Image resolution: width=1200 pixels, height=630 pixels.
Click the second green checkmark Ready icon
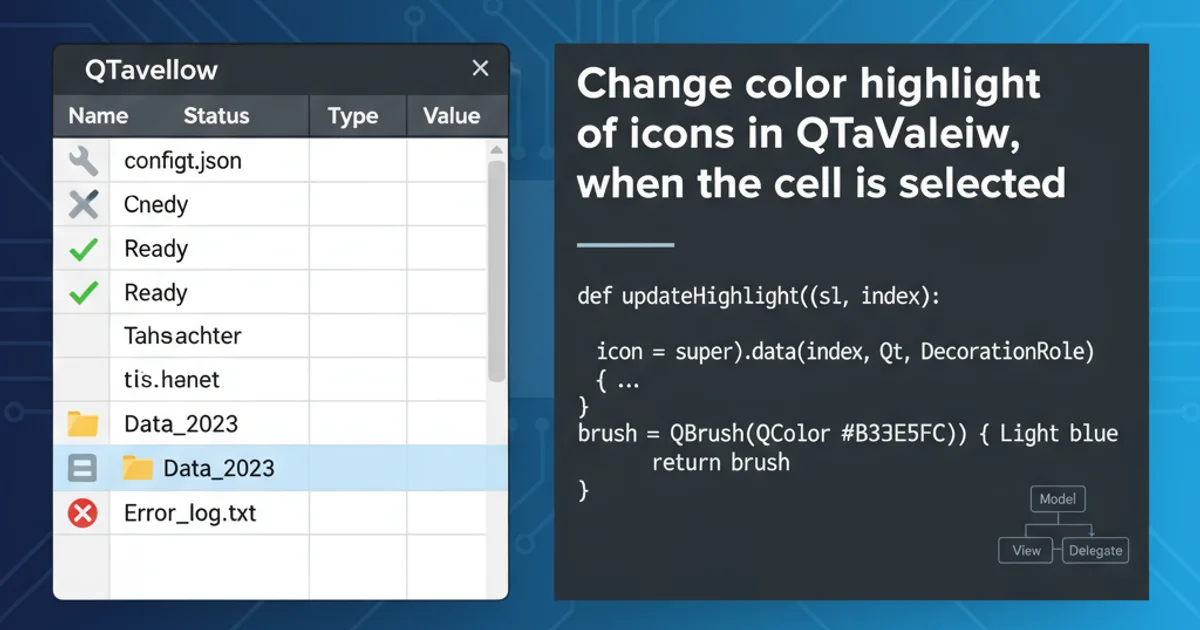click(x=82, y=293)
